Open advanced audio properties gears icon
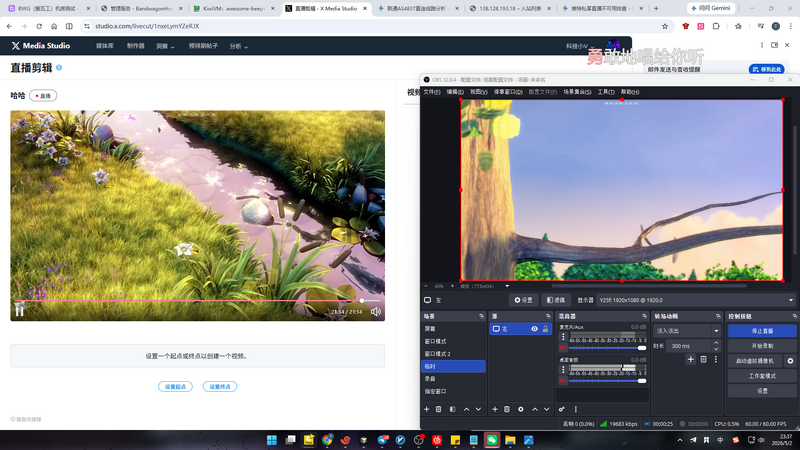 (x=562, y=409)
